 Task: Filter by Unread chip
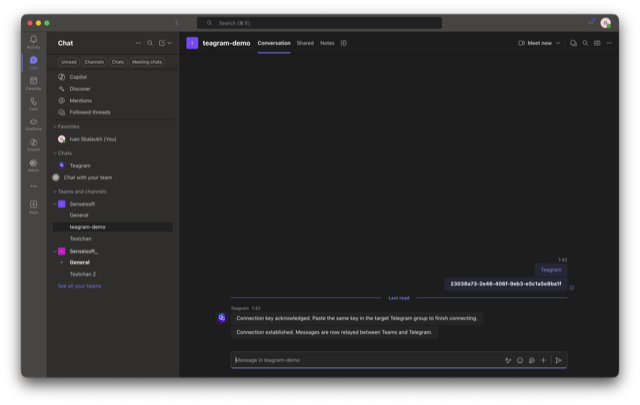pos(69,62)
